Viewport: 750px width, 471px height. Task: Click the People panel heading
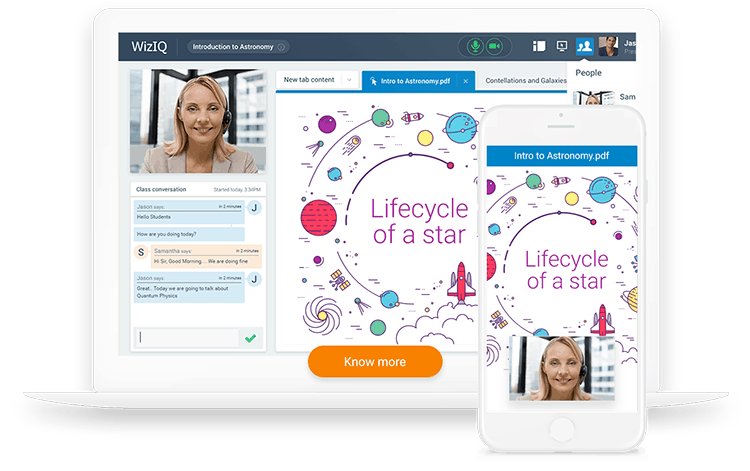pos(588,73)
